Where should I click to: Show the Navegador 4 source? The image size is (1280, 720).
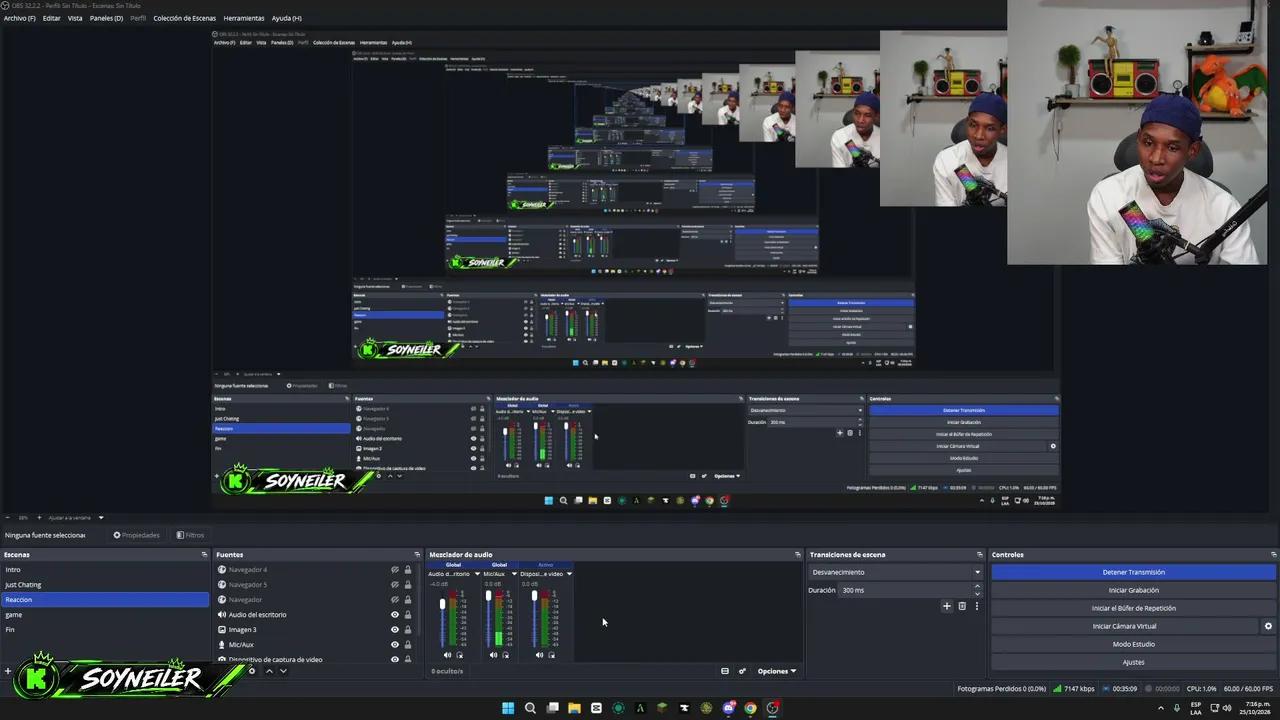pos(395,570)
